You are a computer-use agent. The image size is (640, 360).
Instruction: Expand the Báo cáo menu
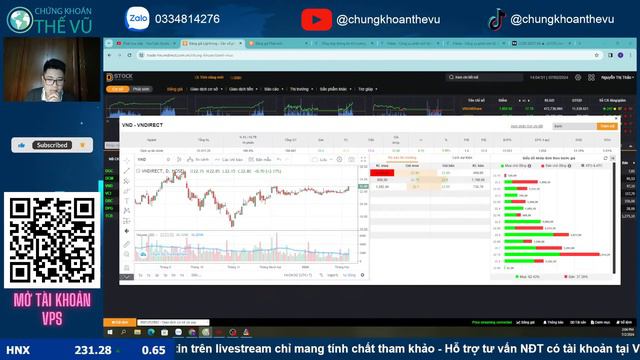(x=273, y=89)
